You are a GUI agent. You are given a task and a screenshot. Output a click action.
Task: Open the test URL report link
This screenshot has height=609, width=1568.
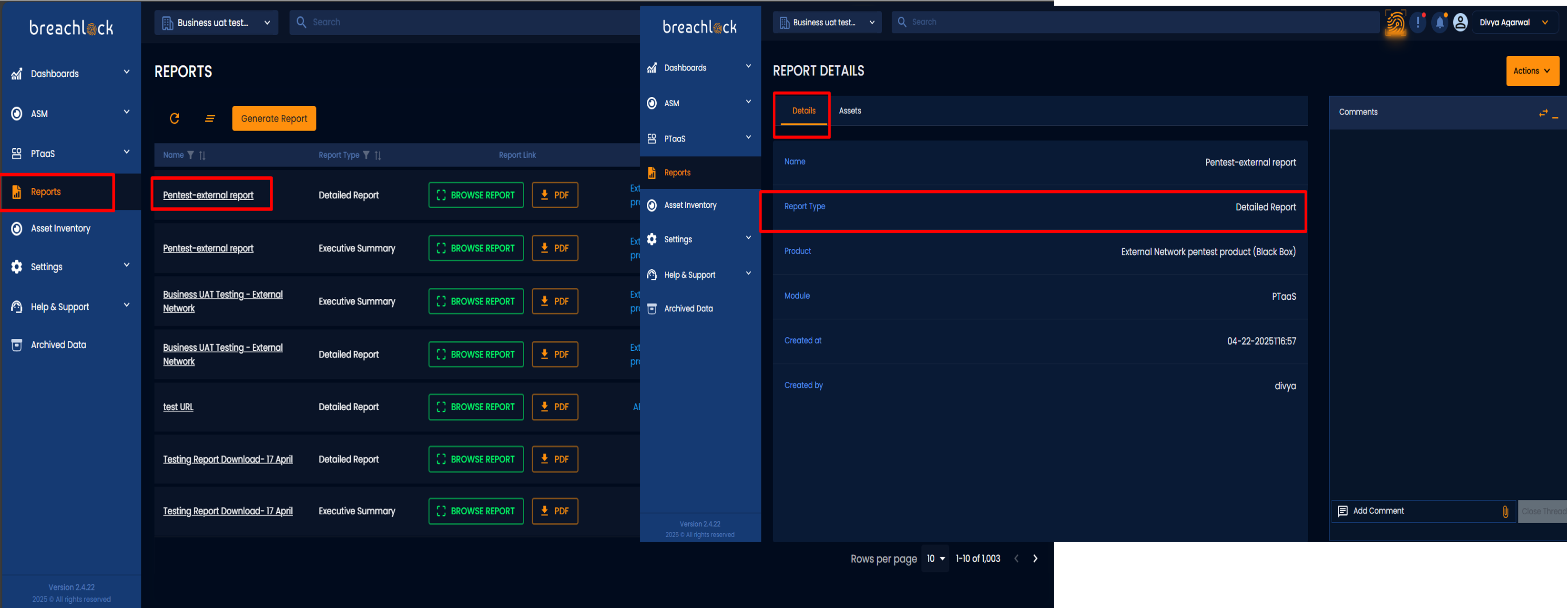[178, 407]
